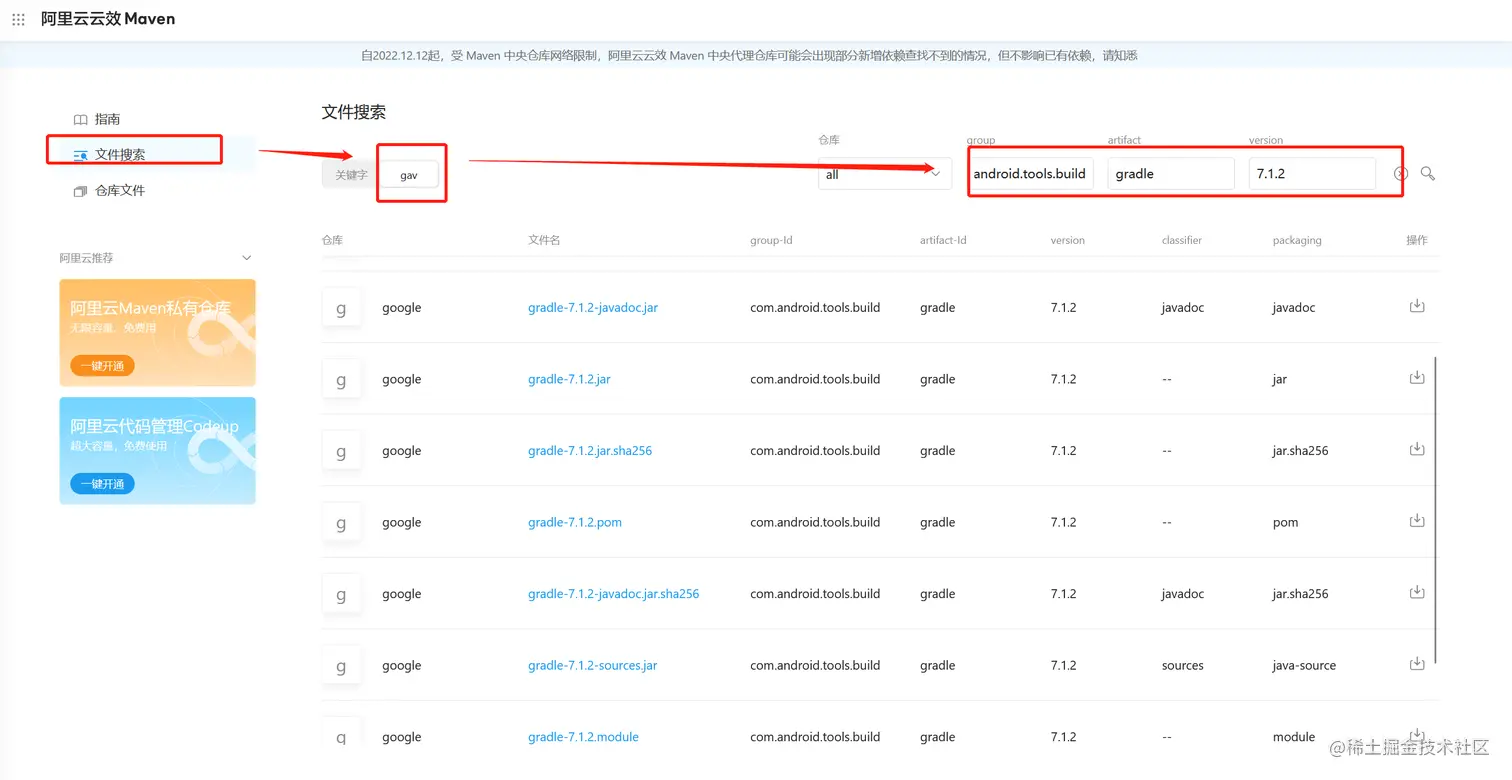This screenshot has height=780, width=1512.
Task: Click the module packaging cell
Action: tap(1294, 737)
